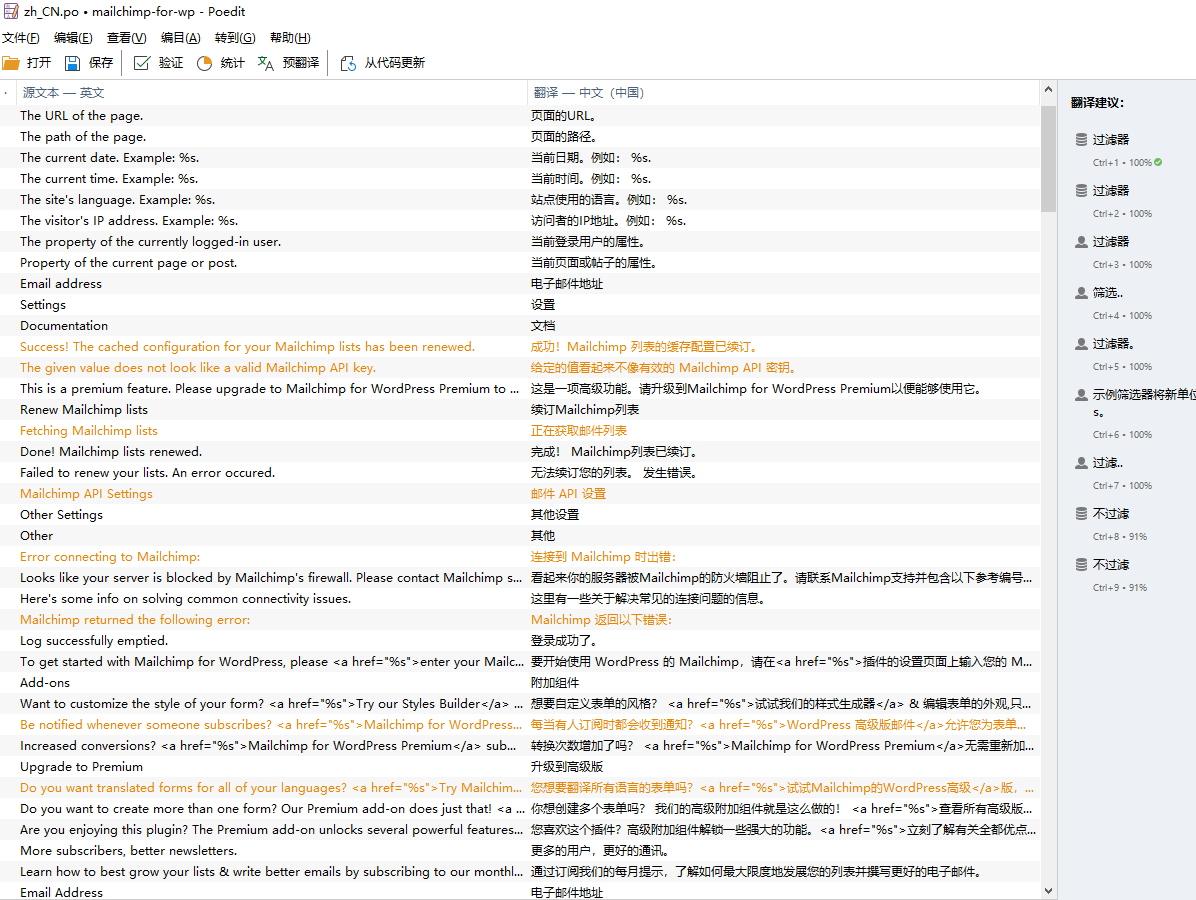
Task: Click the person icon beside the Ctrl+3 suggestion
Action: click(x=1080, y=240)
